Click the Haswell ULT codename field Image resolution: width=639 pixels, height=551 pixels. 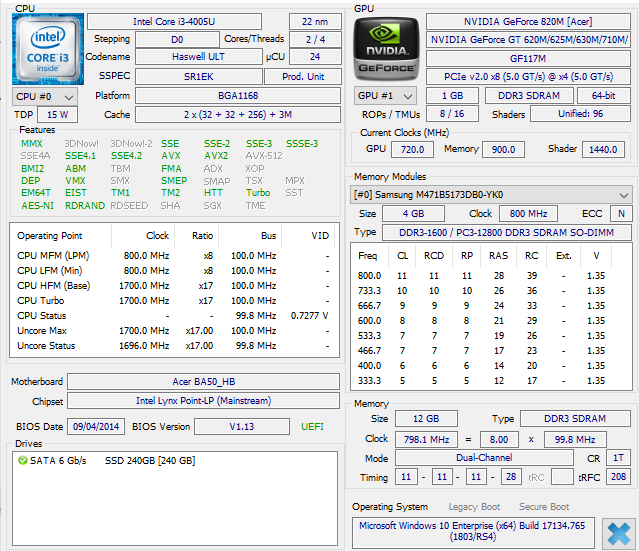click(198, 57)
